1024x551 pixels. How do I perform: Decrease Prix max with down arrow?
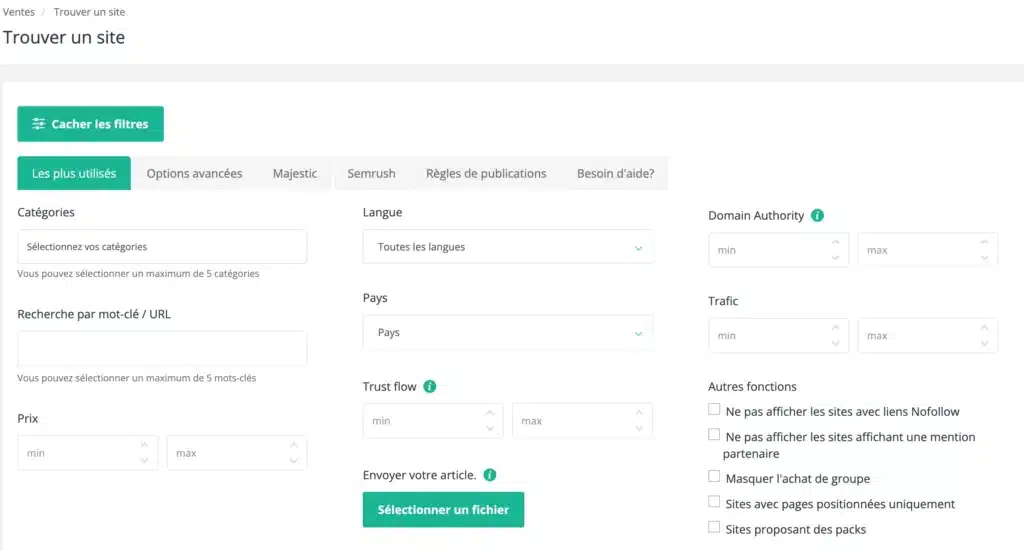[294, 461]
